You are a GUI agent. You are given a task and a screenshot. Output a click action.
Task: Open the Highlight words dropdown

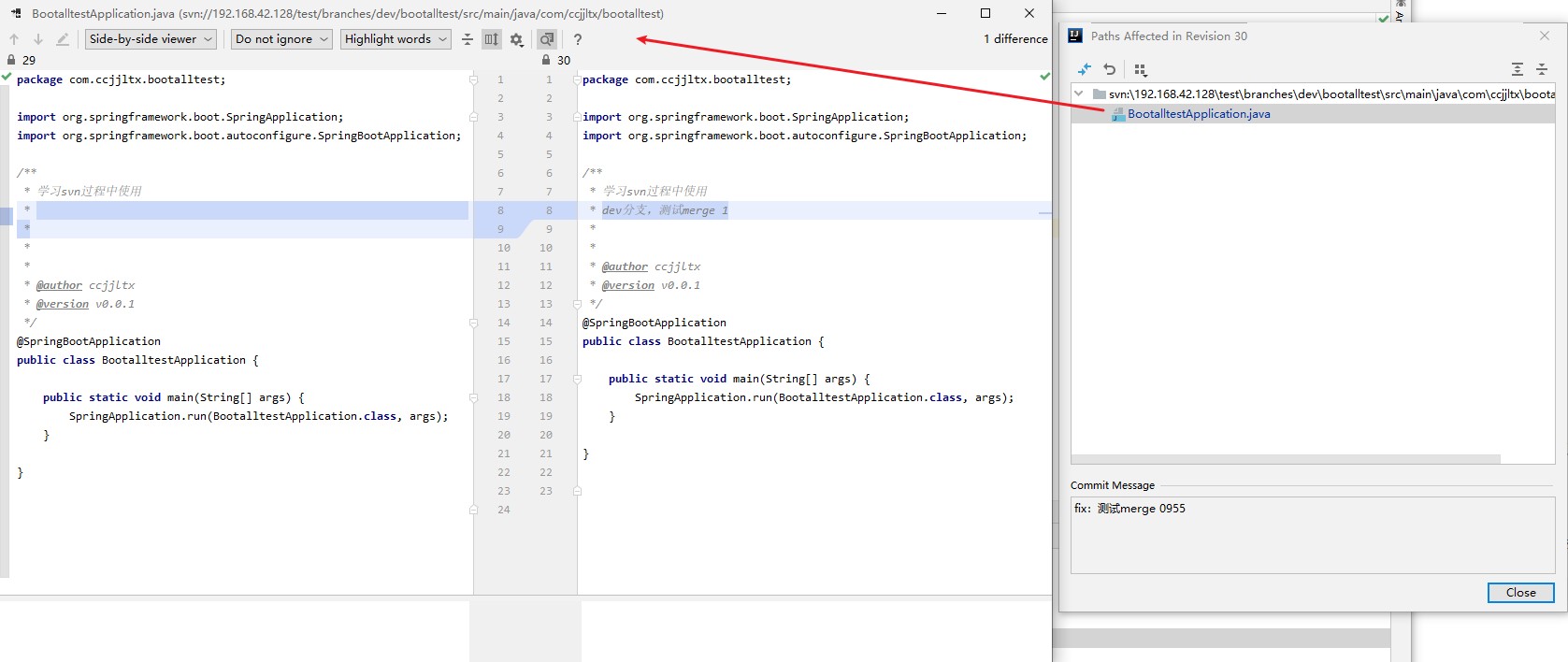click(x=396, y=39)
